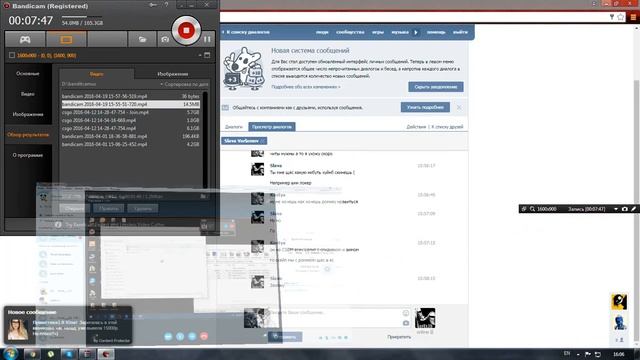The width and height of the screenshot is (640, 360).
Task: Select the highlighted 14.5MB bandicam file
Action: [131, 104]
